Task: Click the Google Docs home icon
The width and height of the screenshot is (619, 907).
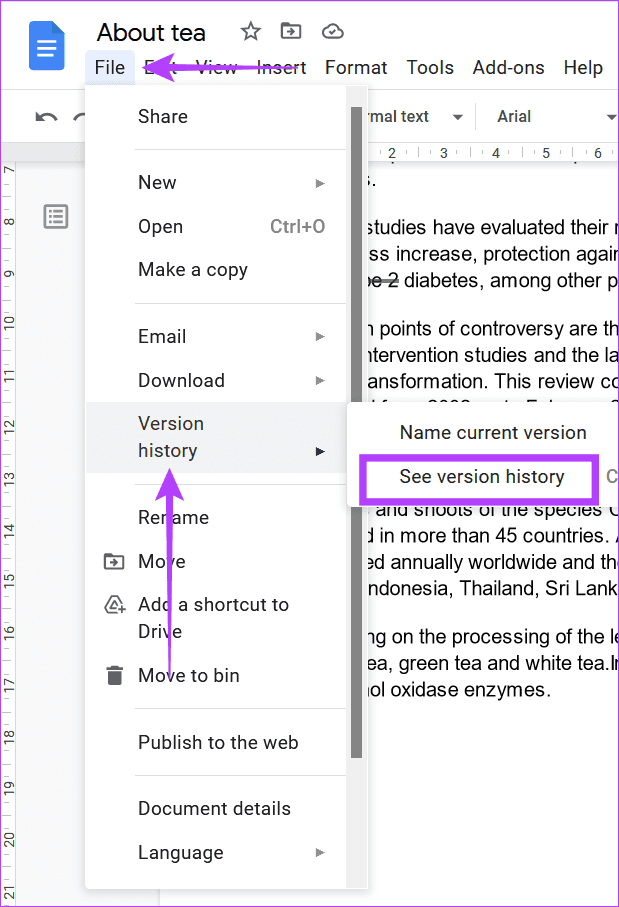Action: [x=47, y=46]
